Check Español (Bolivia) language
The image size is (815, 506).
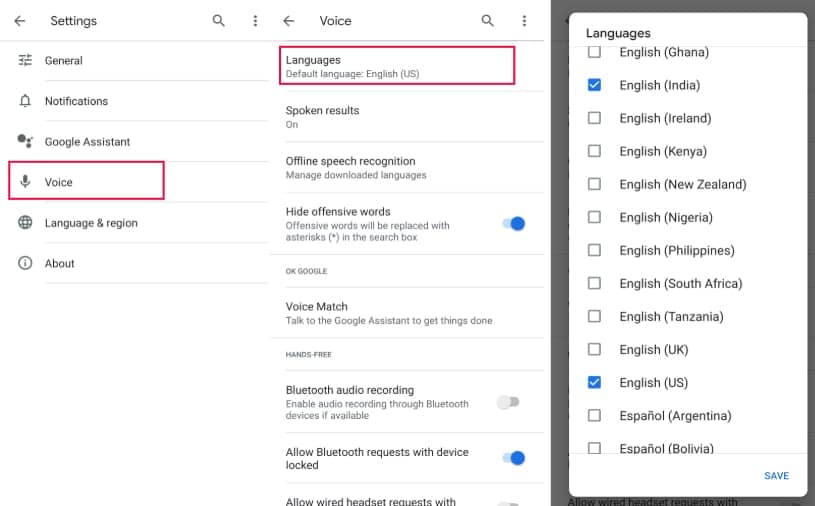point(594,447)
